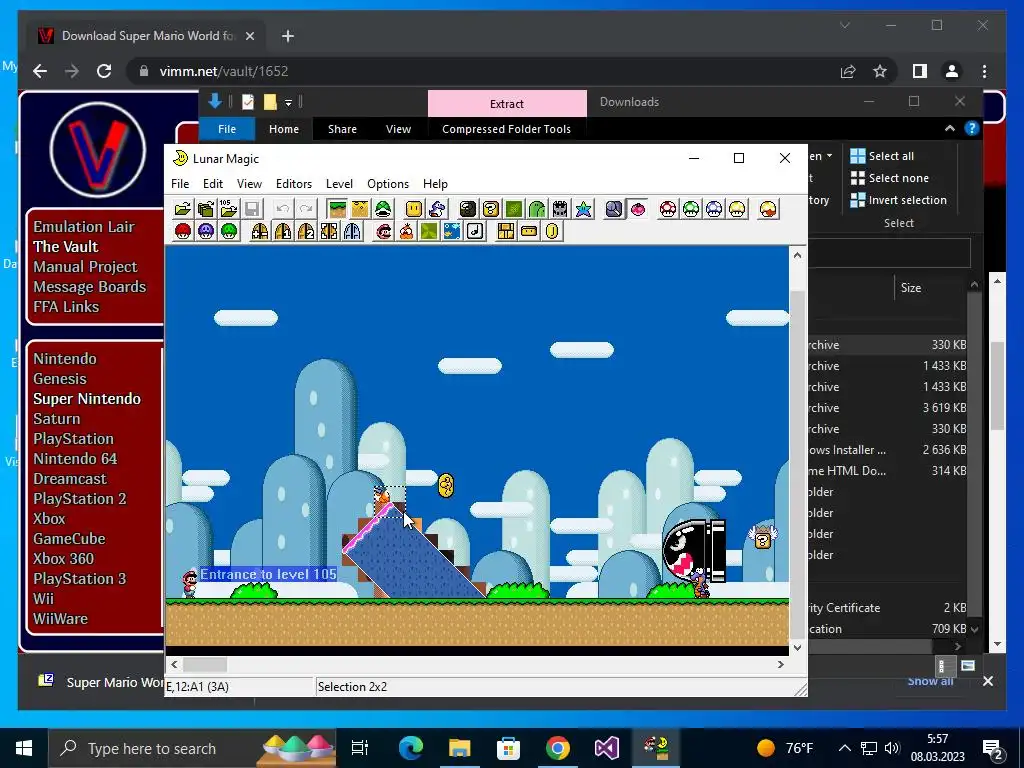This screenshot has width=1024, height=768.
Task: Click the Show all downloads link
Action: pyautogui.click(x=930, y=682)
